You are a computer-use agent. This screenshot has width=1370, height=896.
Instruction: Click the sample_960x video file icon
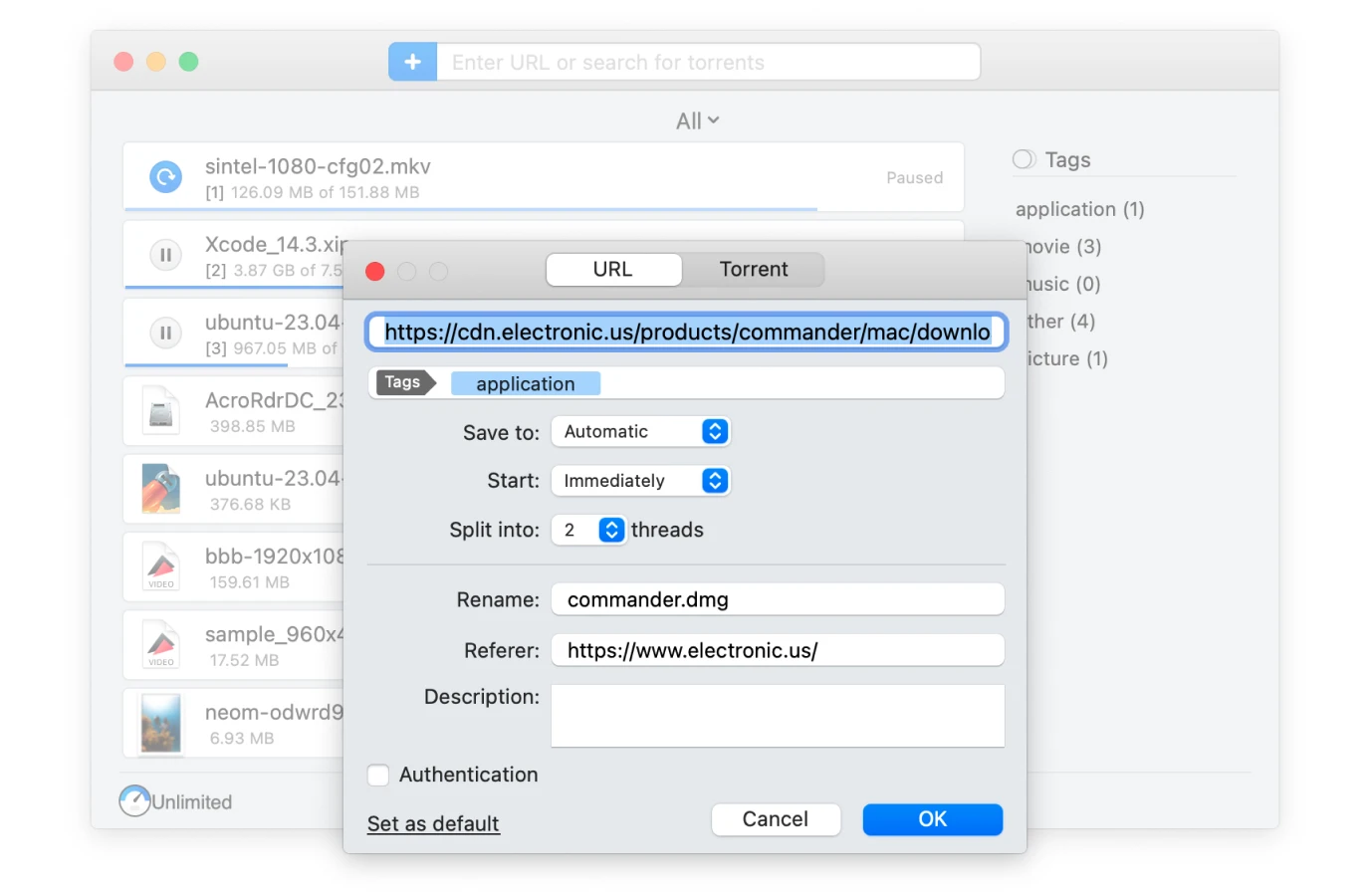point(161,645)
